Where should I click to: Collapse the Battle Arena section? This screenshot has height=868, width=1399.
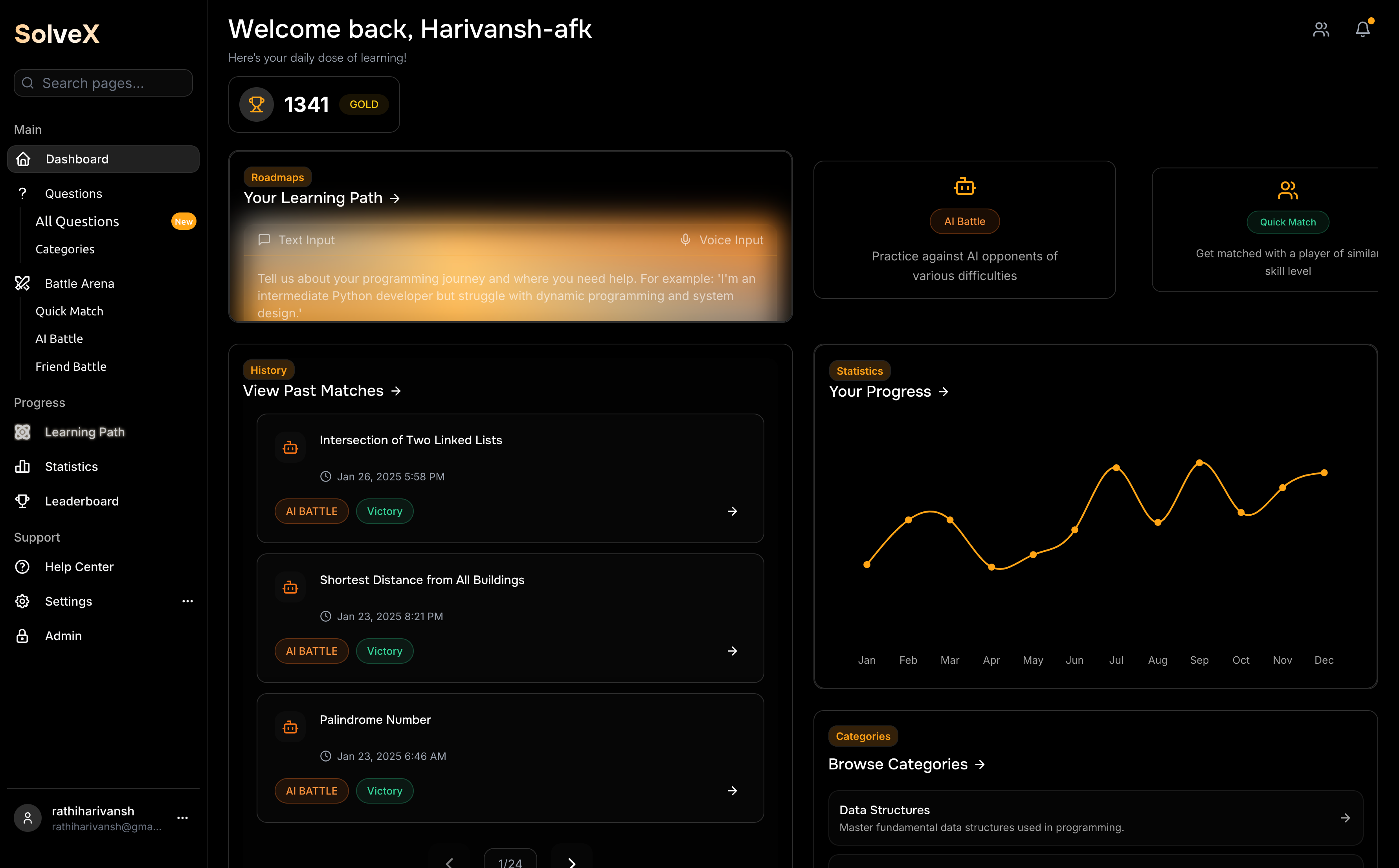[79, 284]
